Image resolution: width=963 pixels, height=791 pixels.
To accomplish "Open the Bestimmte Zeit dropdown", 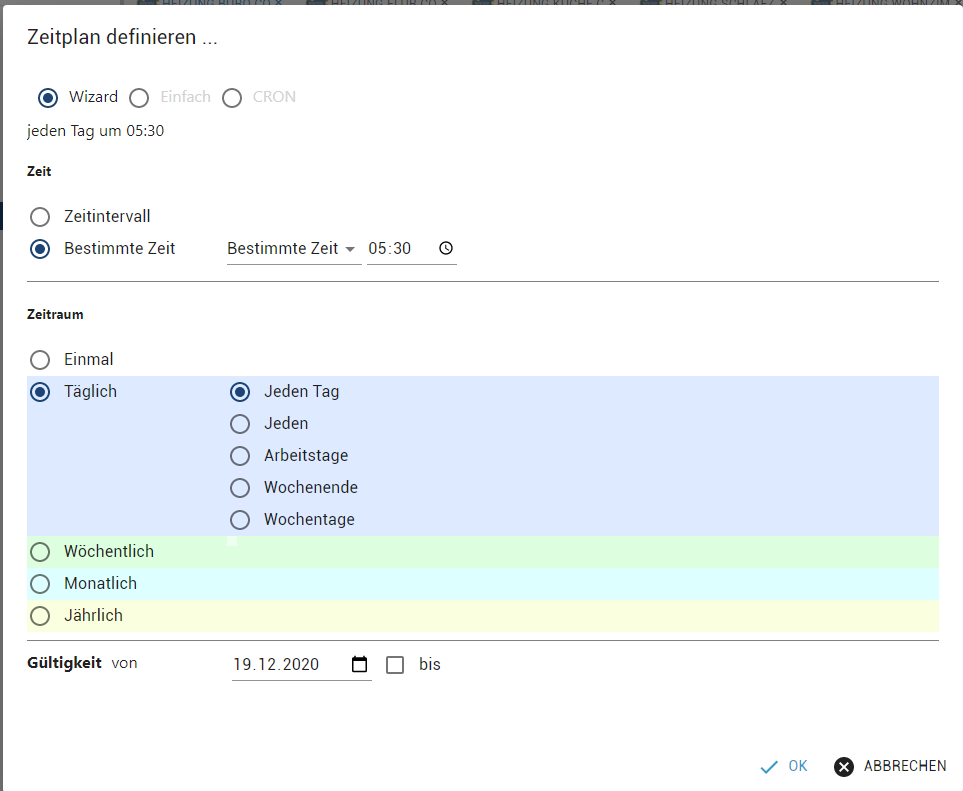I will (x=294, y=249).
